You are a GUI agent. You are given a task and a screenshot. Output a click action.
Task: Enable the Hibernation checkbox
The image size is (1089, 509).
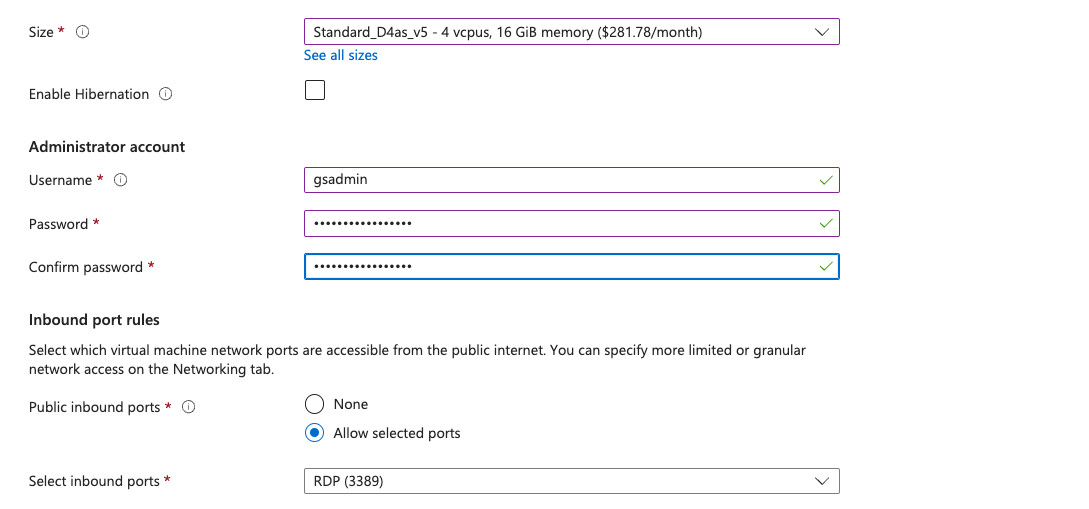[x=315, y=91]
